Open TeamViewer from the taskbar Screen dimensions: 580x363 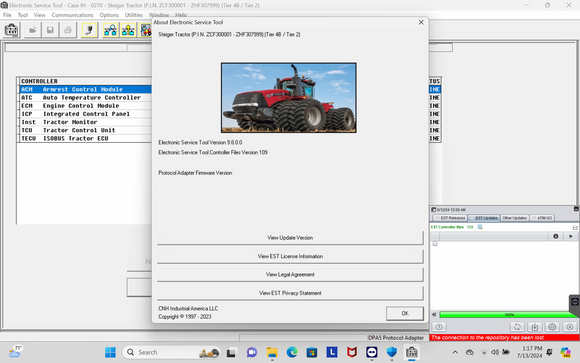click(x=372, y=352)
